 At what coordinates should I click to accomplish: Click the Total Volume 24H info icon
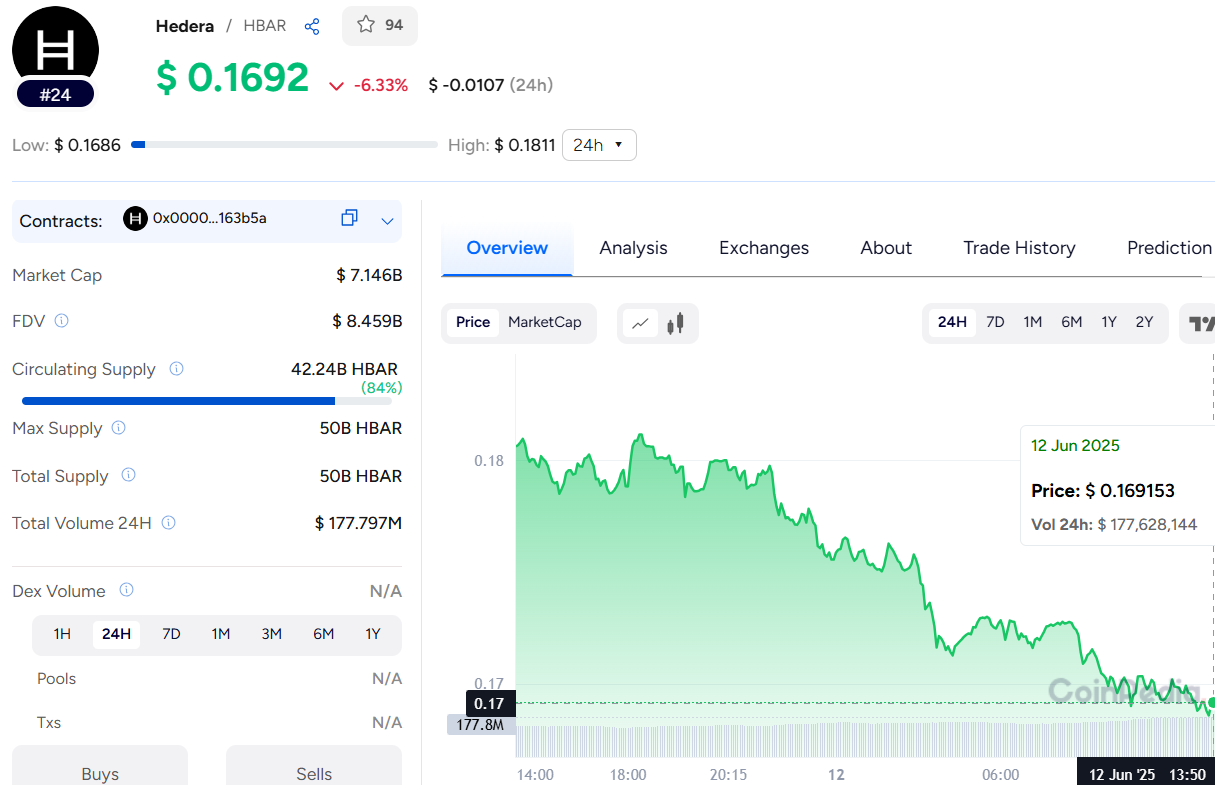tap(169, 523)
